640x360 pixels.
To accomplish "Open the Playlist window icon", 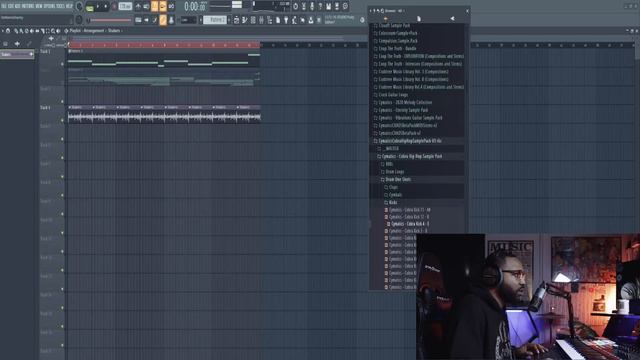I will tap(236, 20).
